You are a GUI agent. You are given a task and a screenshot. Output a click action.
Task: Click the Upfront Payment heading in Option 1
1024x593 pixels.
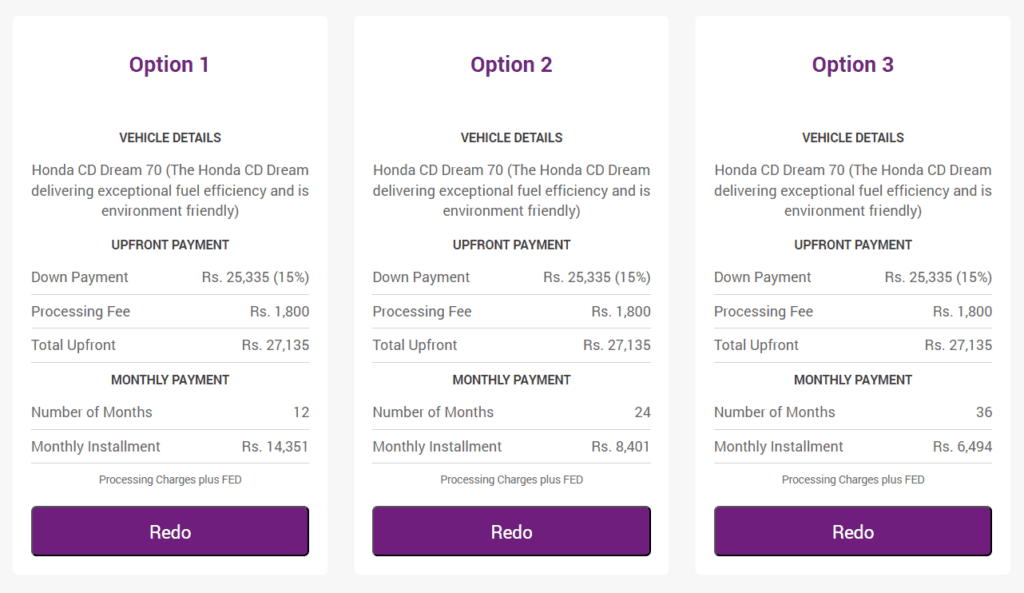(x=170, y=245)
